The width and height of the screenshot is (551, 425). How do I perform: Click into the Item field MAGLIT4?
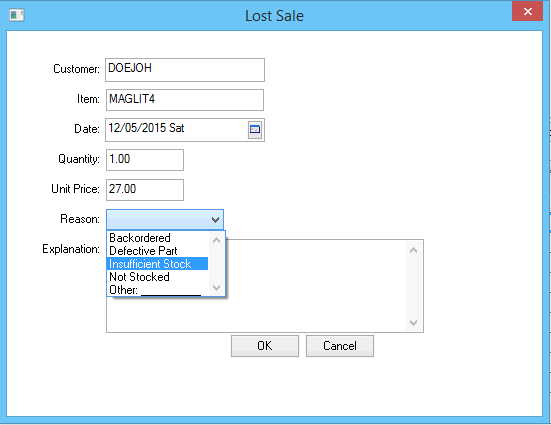pos(185,100)
